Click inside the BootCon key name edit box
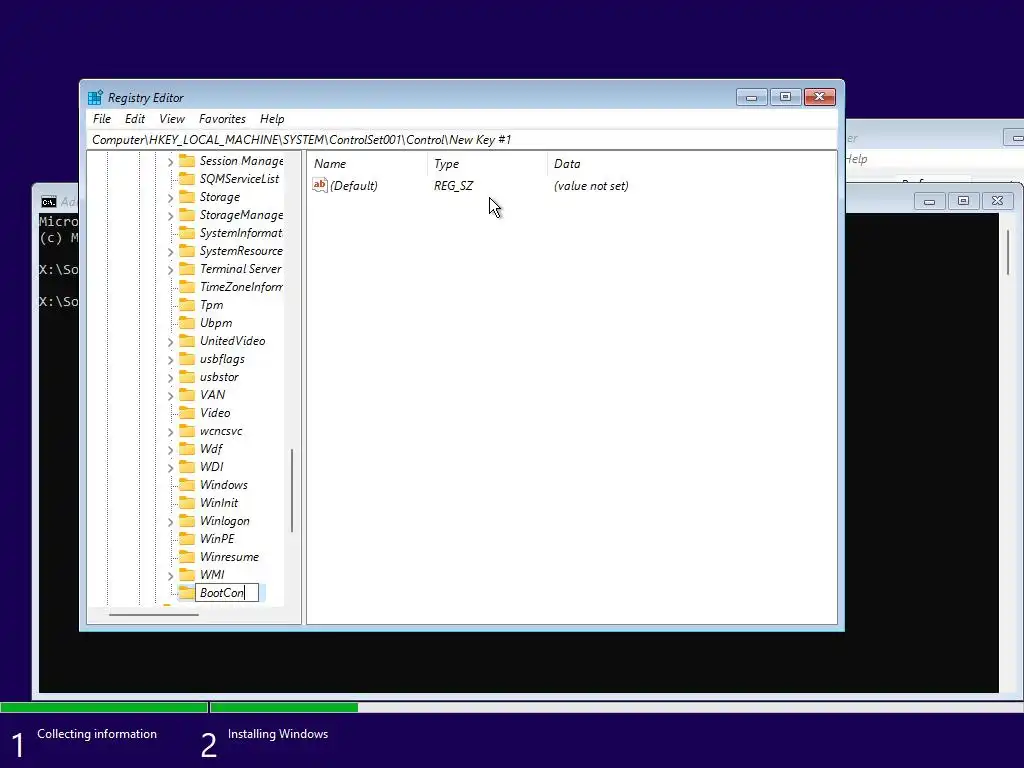1024x768 pixels. pyautogui.click(x=227, y=592)
